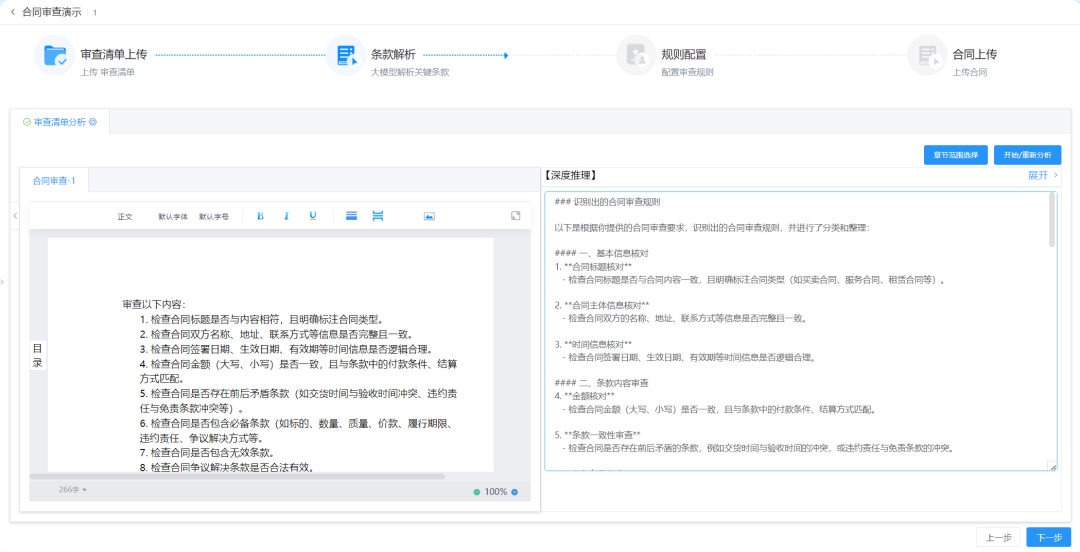Toggle bold formatting in the editor toolbar

260,216
